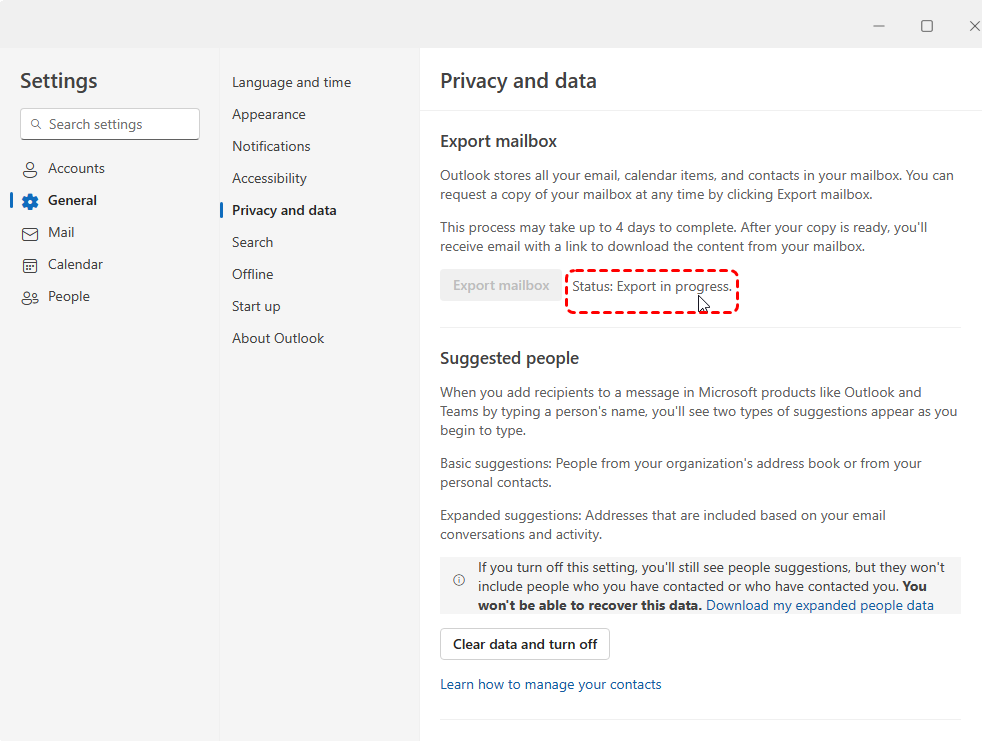Select Start up option
The image size is (982, 741).
(256, 306)
